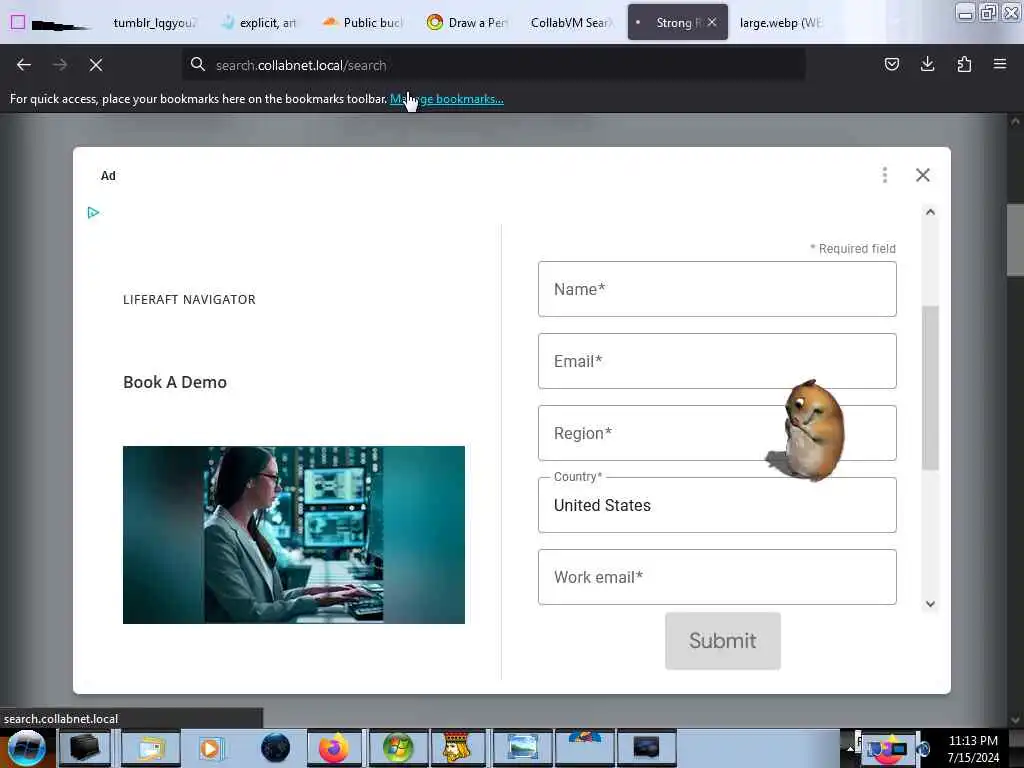1024x768 pixels.
Task: Click the Submit button on the form
Action: [x=723, y=641]
